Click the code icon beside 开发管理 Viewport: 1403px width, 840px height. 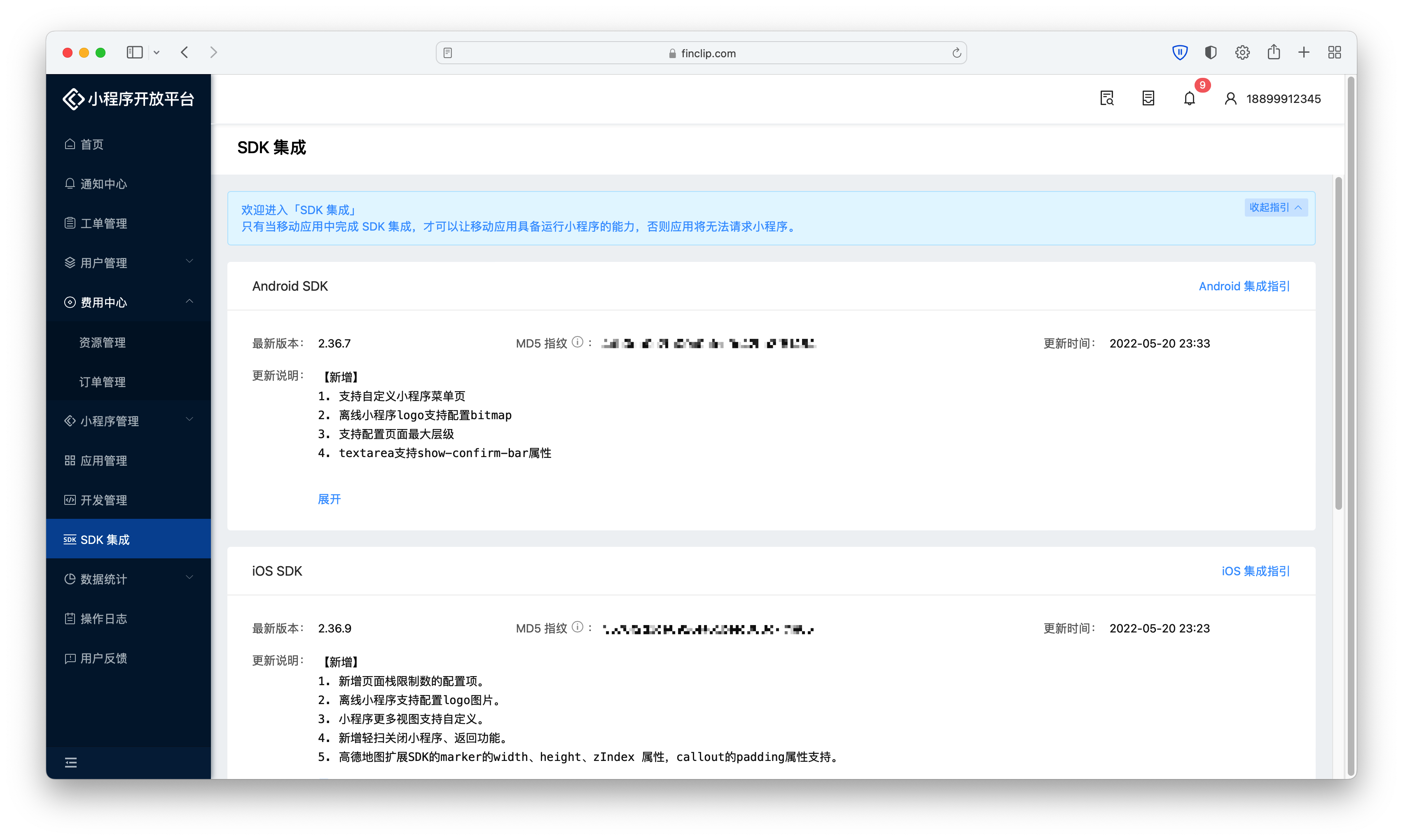(70, 500)
